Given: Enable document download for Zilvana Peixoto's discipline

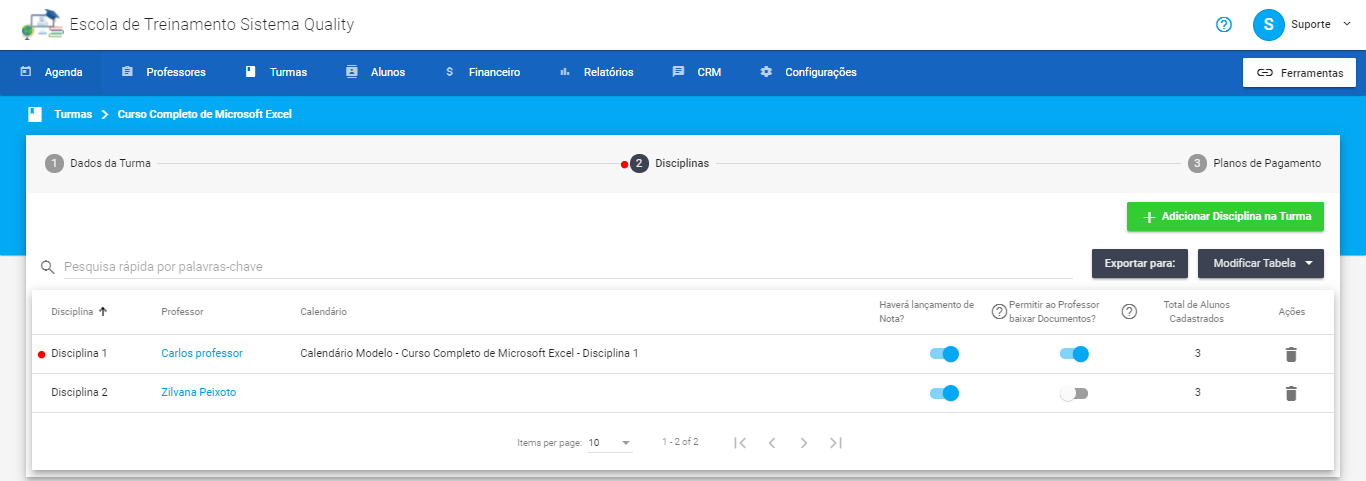Looking at the screenshot, I should (x=1074, y=393).
